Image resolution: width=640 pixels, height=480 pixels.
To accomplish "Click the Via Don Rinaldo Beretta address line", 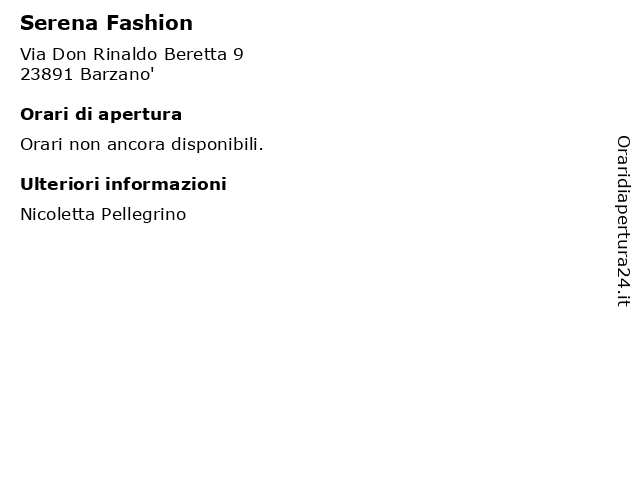I will (132, 54).
